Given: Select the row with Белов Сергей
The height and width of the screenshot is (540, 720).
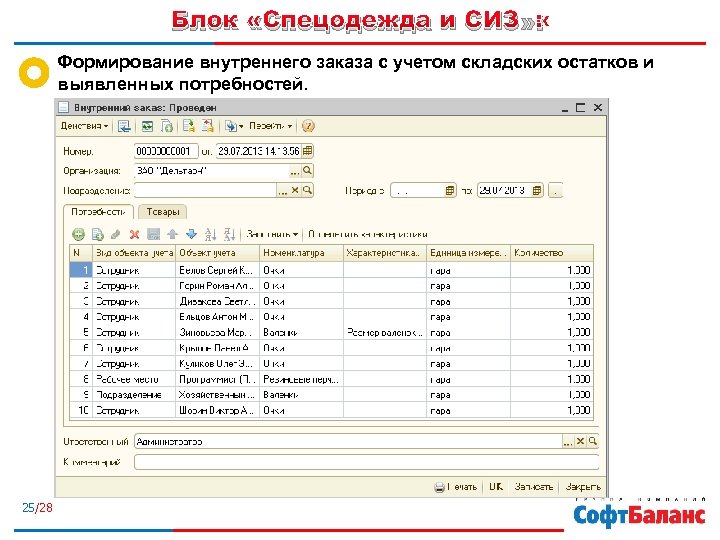Looking at the screenshot, I should point(331,270).
